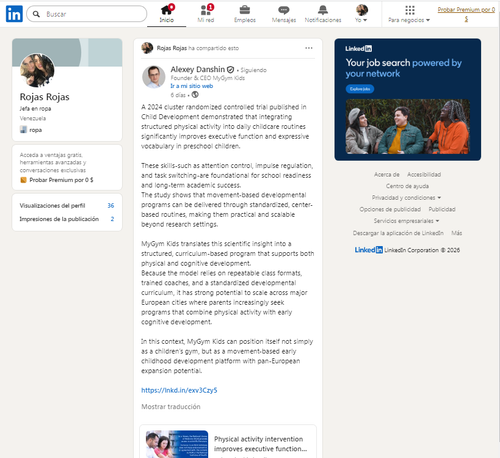Click 'Founder & CEO MyGym Kids' subtitle
Screen dimensions: 500x458
(x=208, y=78)
